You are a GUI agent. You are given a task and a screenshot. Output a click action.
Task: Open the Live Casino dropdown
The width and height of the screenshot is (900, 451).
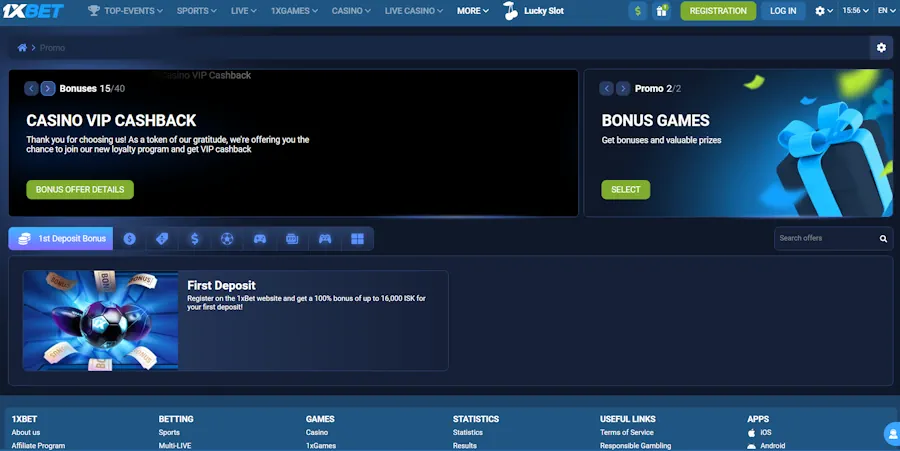point(413,11)
